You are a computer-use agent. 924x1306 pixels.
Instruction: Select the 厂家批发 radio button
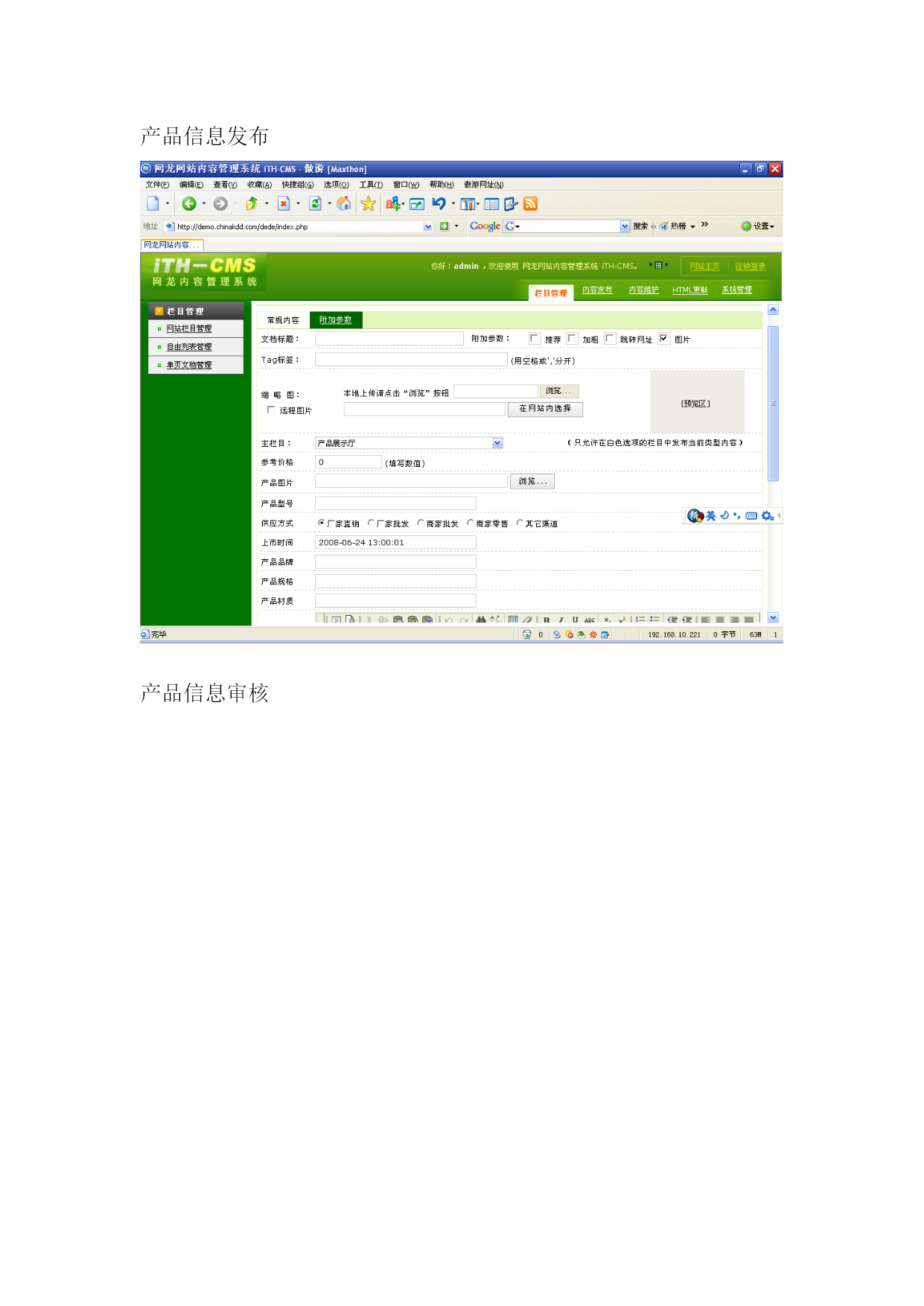(371, 523)
